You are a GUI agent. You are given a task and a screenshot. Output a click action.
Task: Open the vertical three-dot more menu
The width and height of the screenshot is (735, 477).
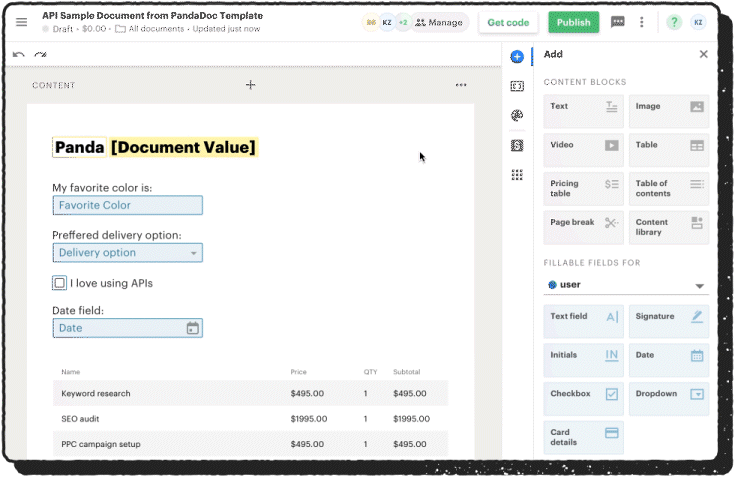(642, 22)
